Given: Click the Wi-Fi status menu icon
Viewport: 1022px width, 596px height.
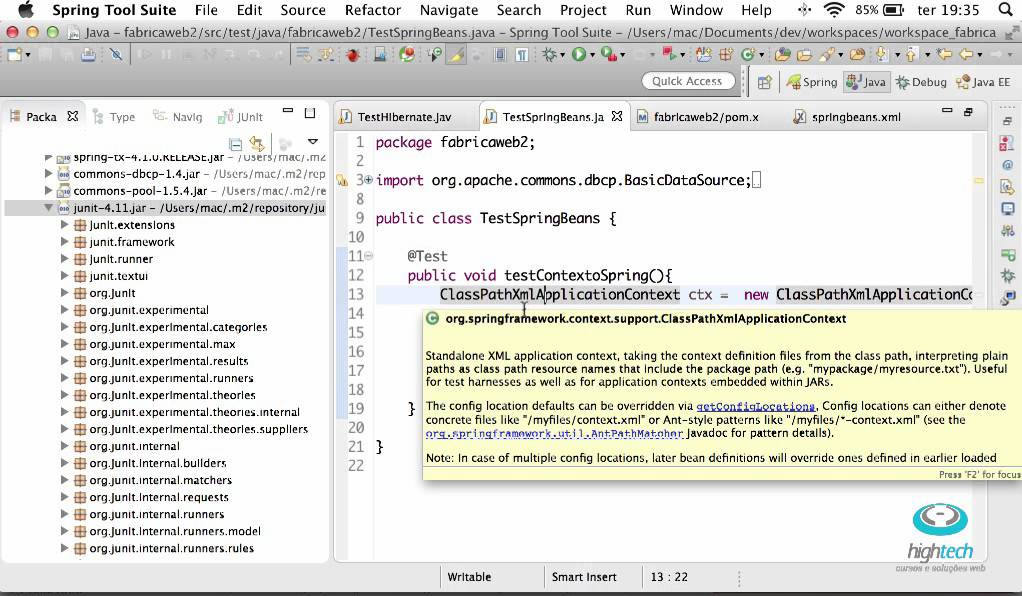Looking at the screenshot, I should [834, 10].
